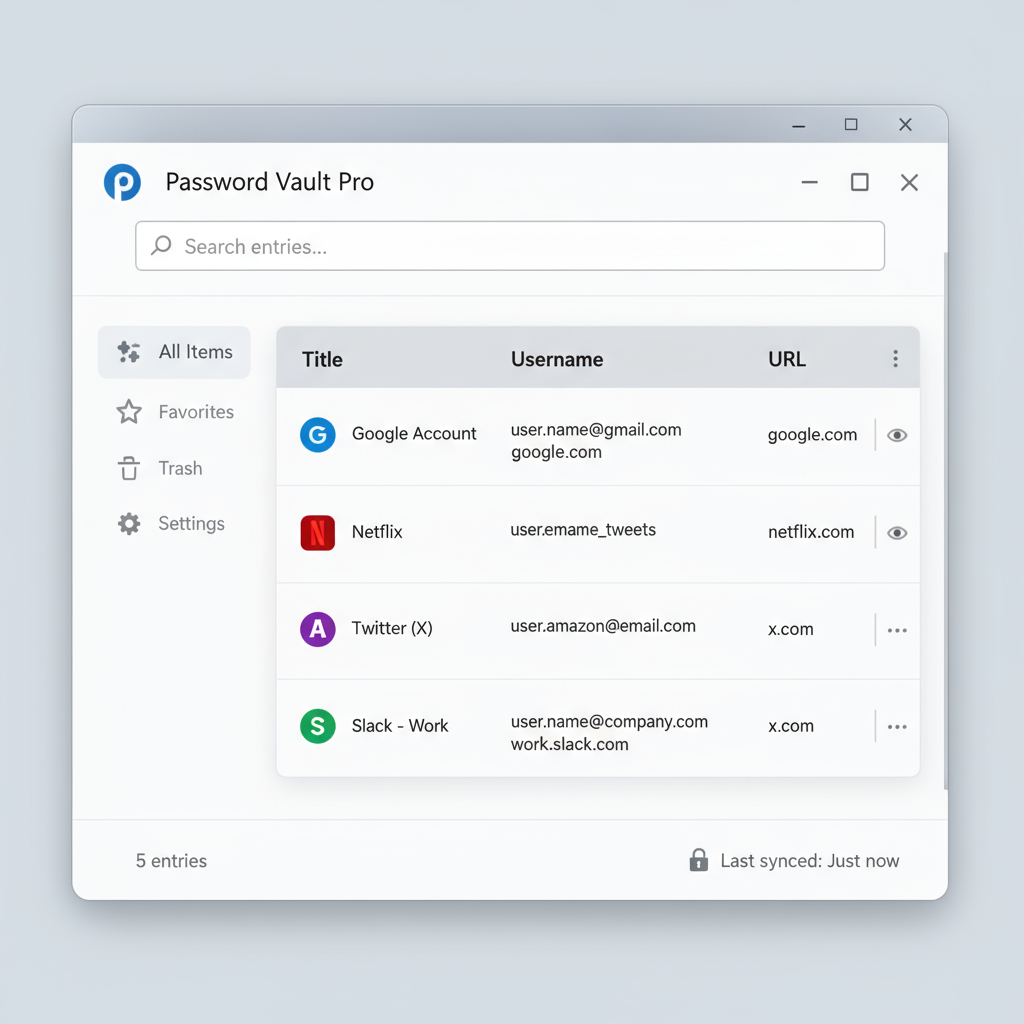This screenshot has width=1024, height=1024.
Task: Select the Google Account entry title
Action: (414, 434)
